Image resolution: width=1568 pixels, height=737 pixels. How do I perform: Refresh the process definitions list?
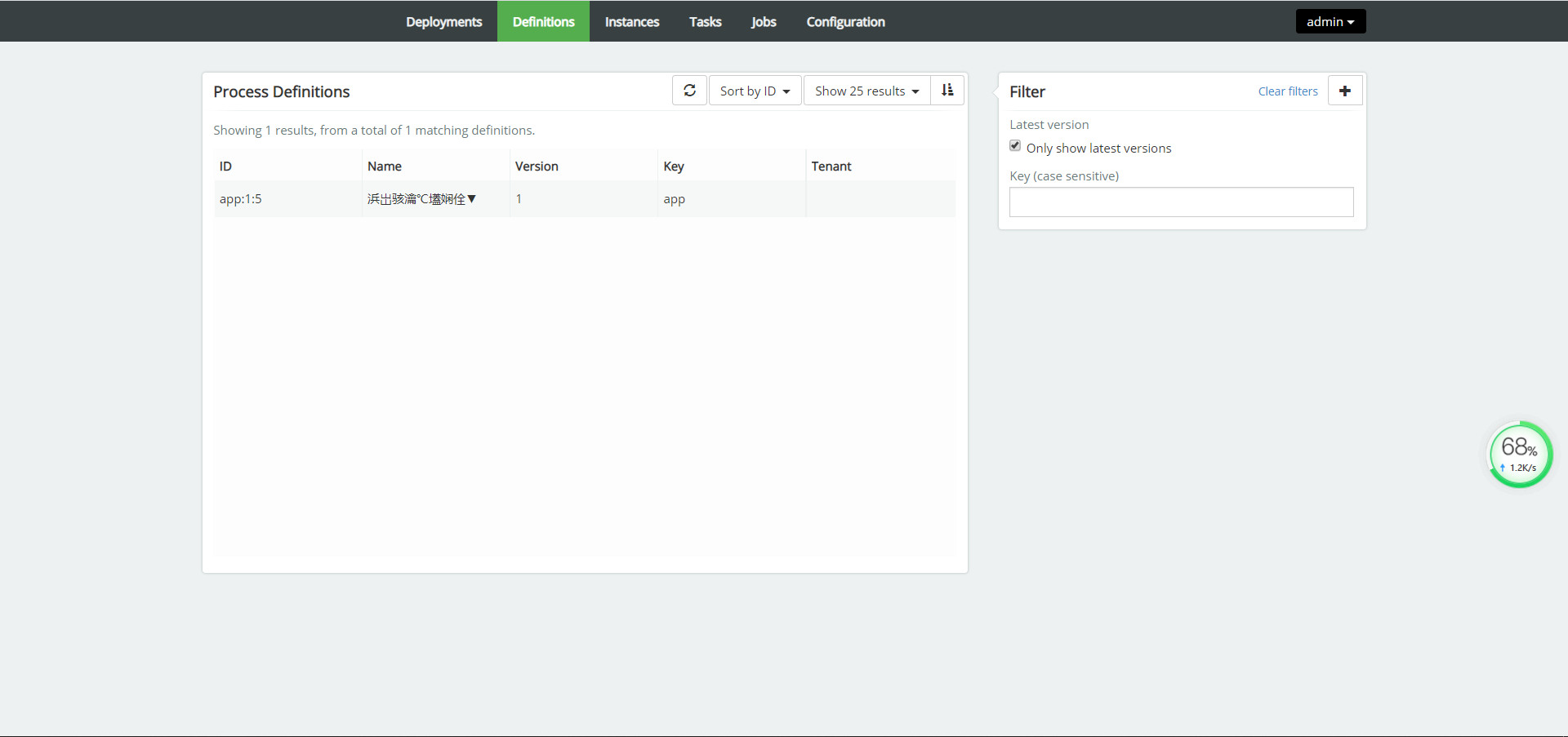689,91
